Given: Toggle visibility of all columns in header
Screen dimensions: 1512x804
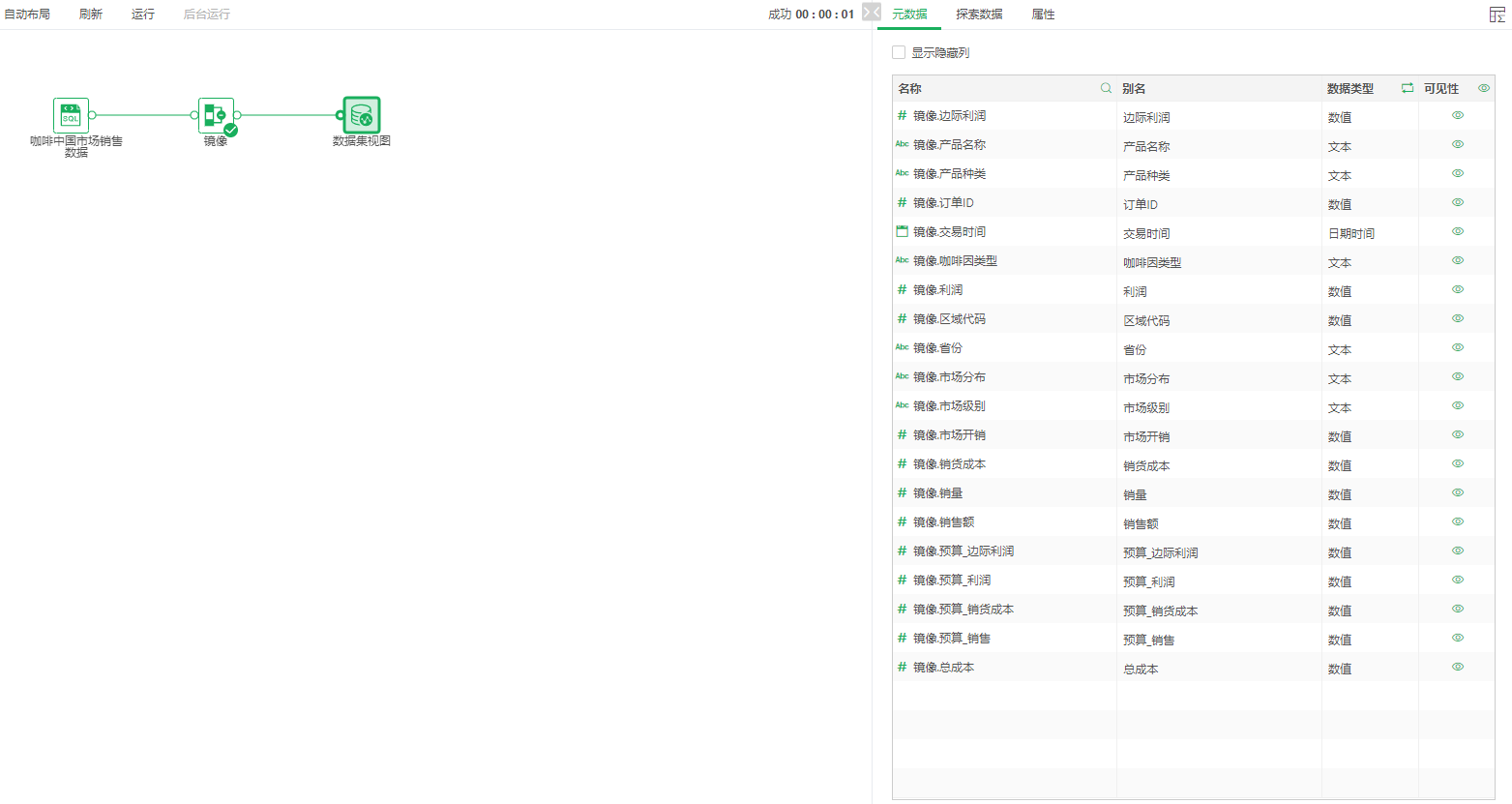Looking at the screenshot, I should (1484, 88).
